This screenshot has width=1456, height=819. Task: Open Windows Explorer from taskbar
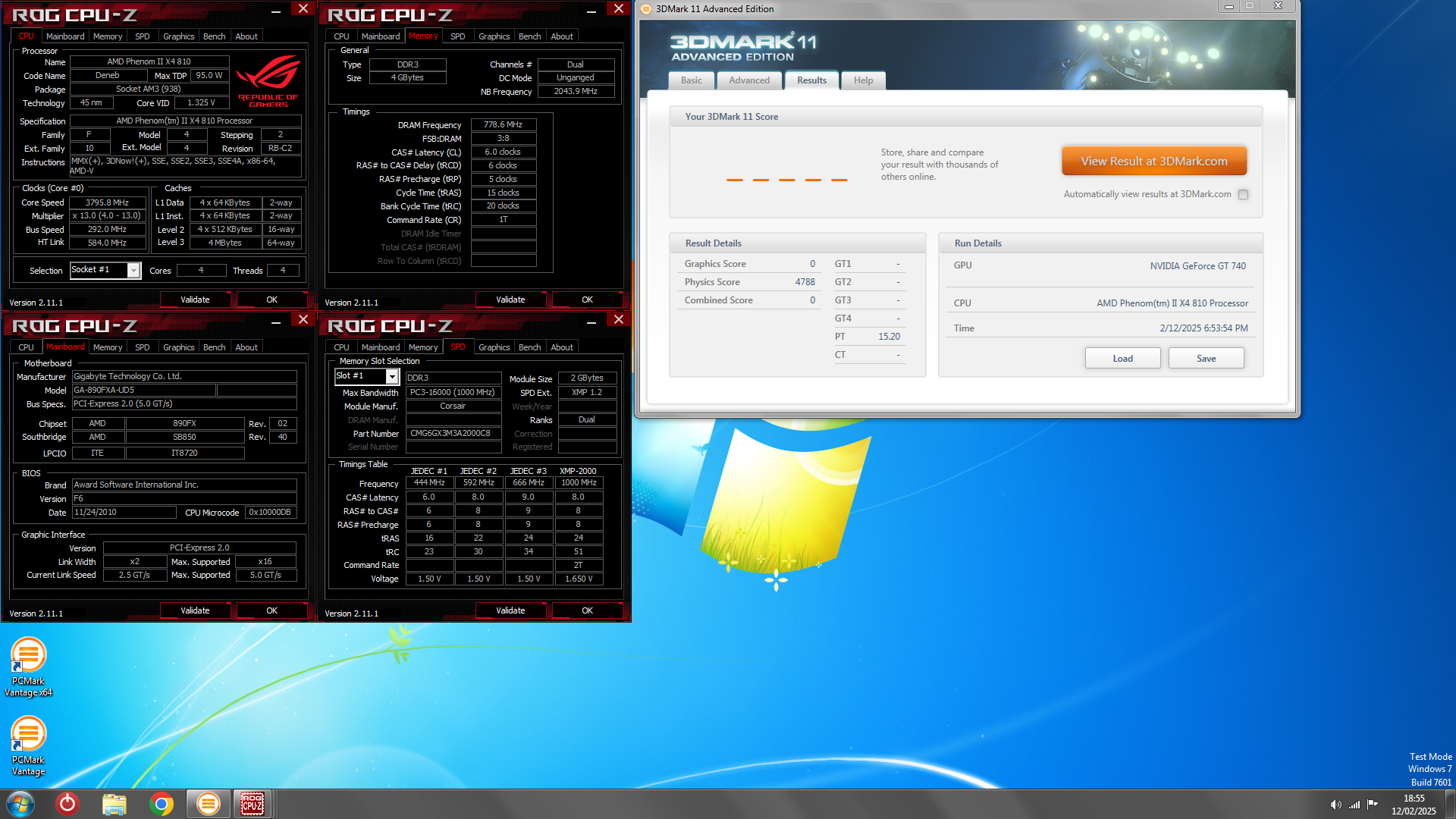coord(115,804)
